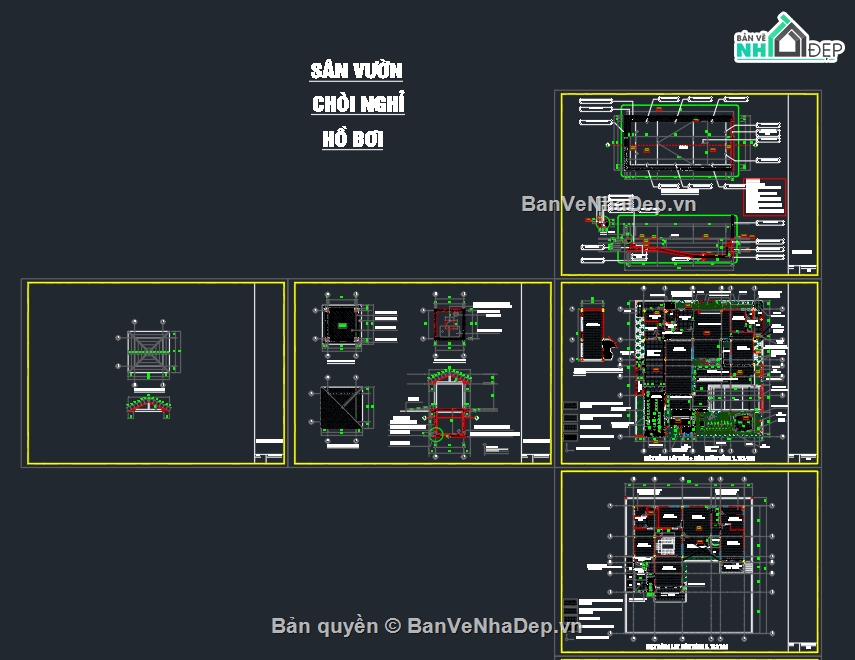This screenshot has height=660, width=855.
Task: Click the HỒ BƠI heading text
Action: point(353,139)
